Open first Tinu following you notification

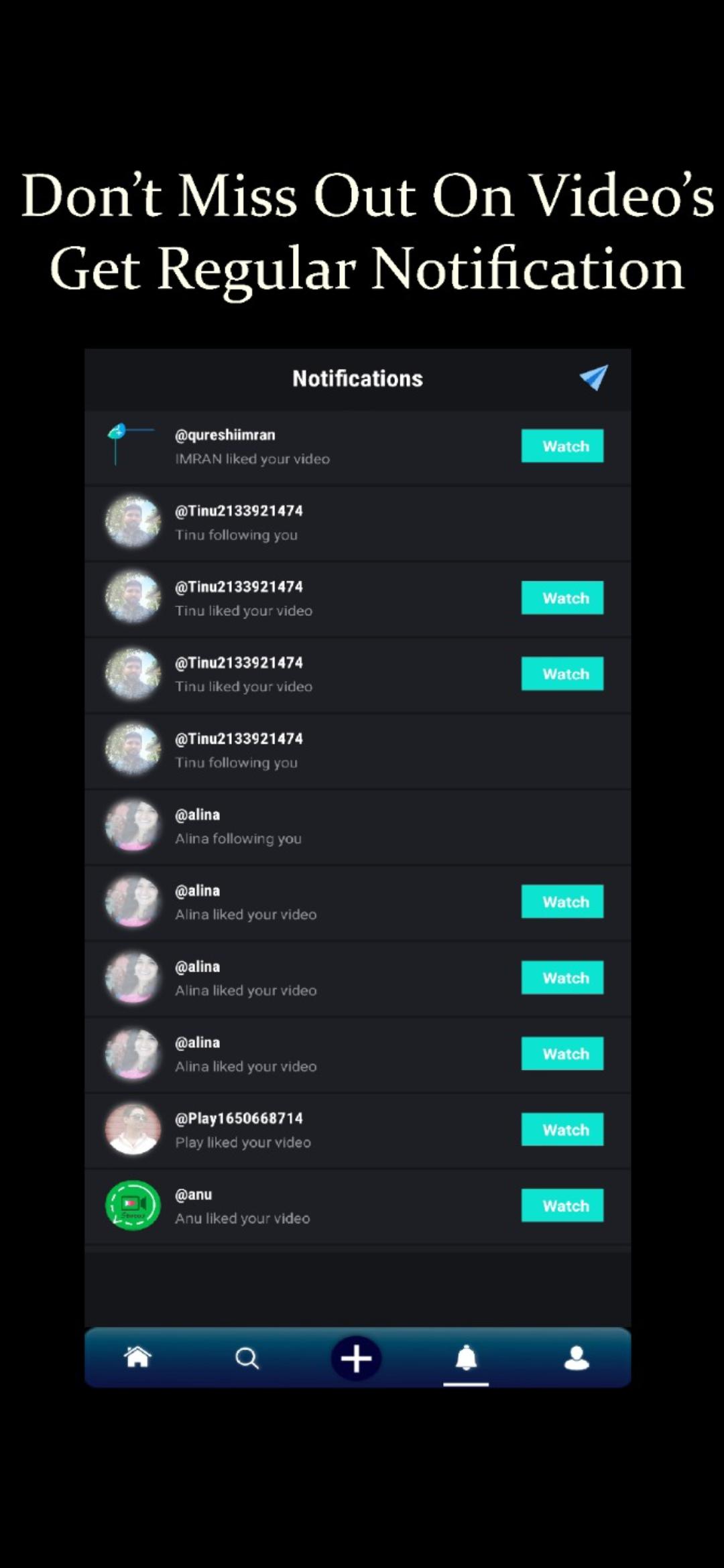[x=357, y=523]
